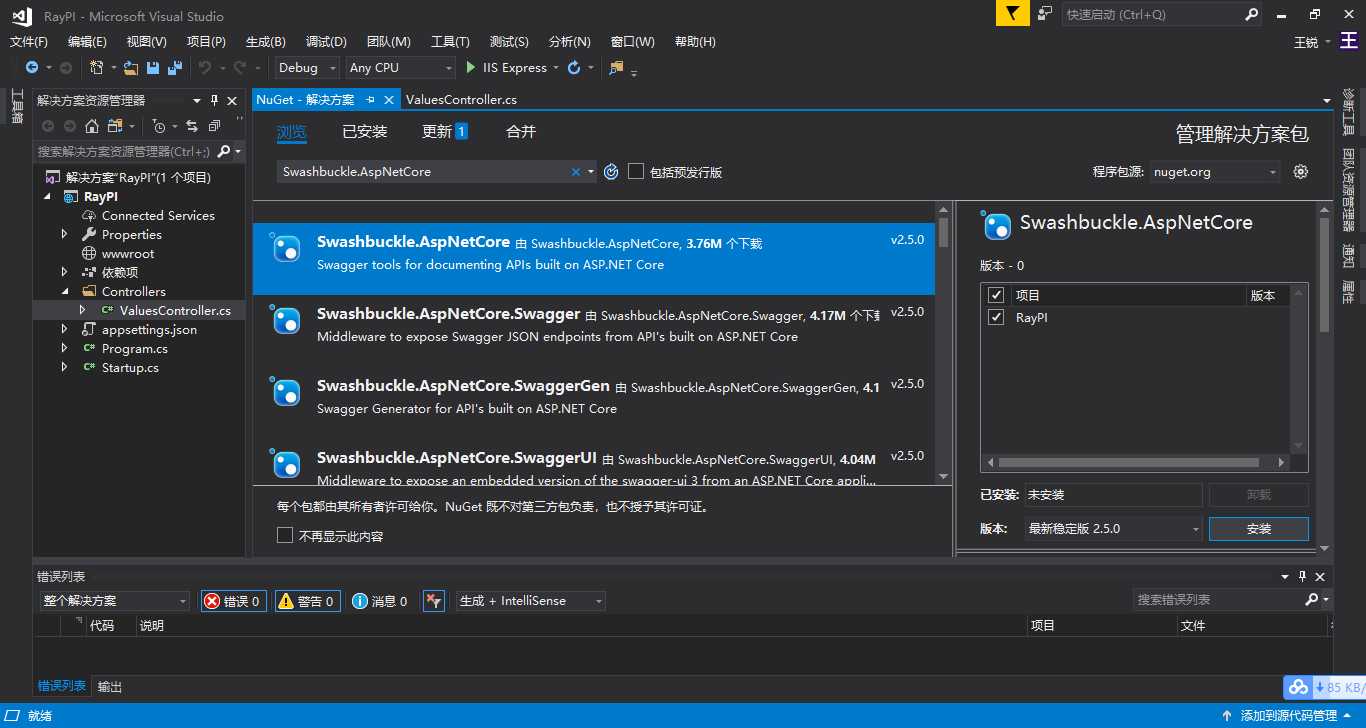The height and width of the screenshot is (728, 1366).
Task: Clear the Swashbuckle.AspNetCore search text
Action: (576, 172)
